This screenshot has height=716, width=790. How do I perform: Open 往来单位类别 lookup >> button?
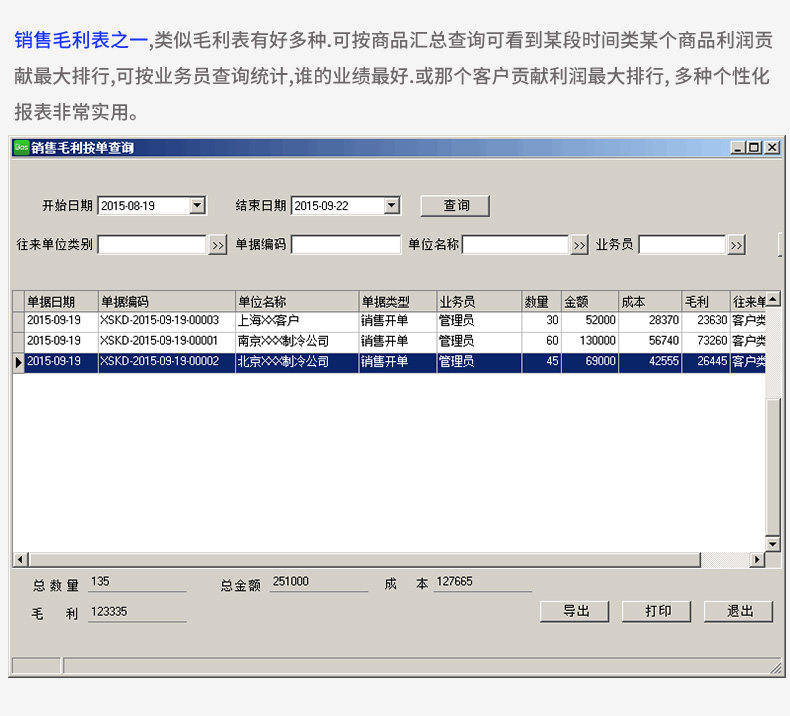(x=218, y=245)
